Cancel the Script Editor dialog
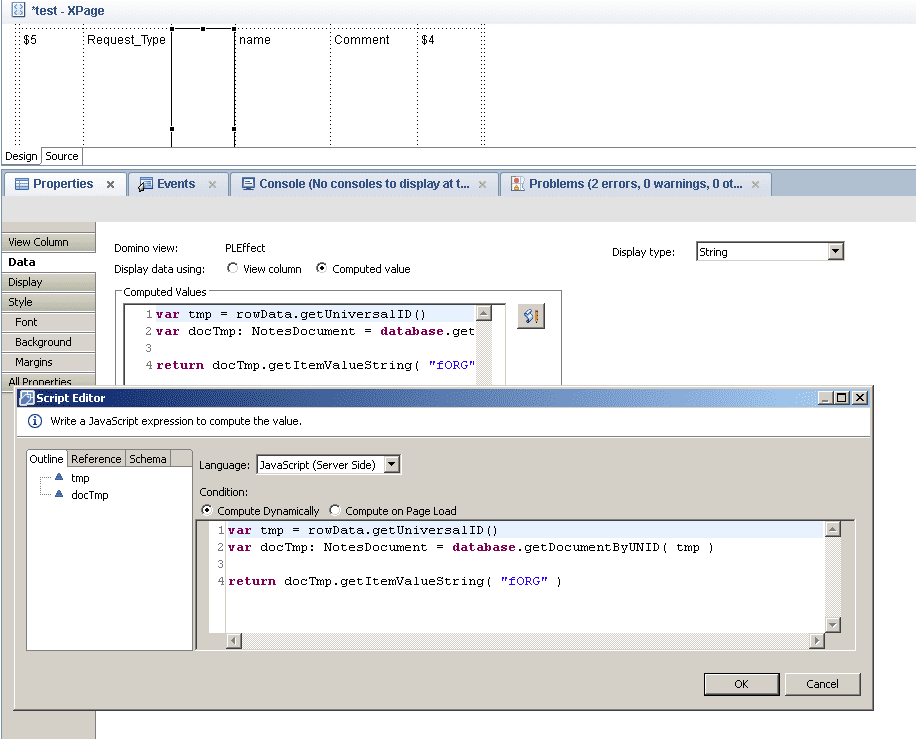The height and width of the screenshot is (739, 916). (822, 684)
